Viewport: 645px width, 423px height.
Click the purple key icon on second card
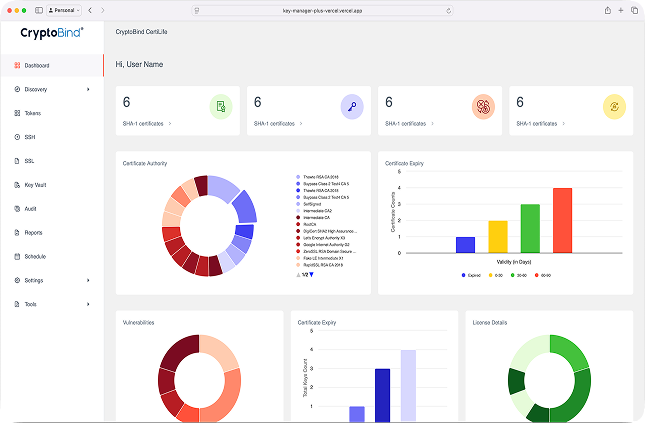pyautogui.click(x=351, y=106)
